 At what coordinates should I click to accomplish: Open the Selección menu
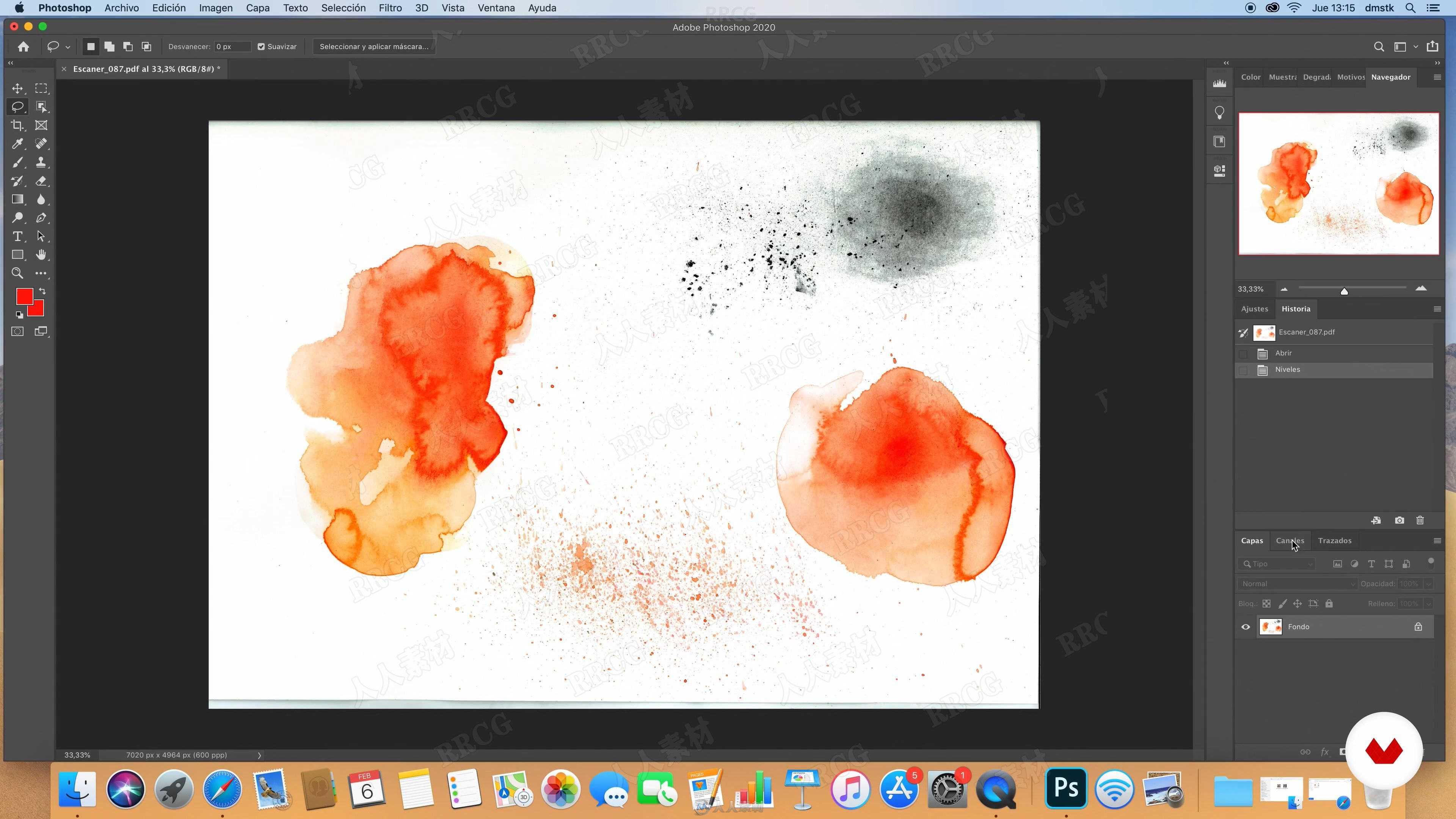pyautogui.click(x=343, y=8)
